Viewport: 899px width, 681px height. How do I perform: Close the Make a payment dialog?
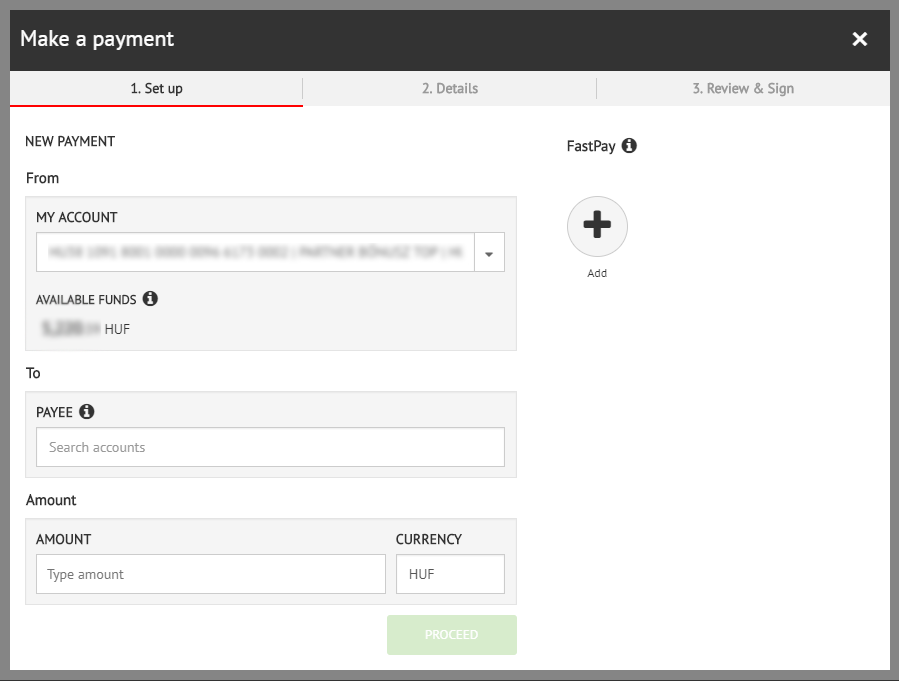click(859, 39)
